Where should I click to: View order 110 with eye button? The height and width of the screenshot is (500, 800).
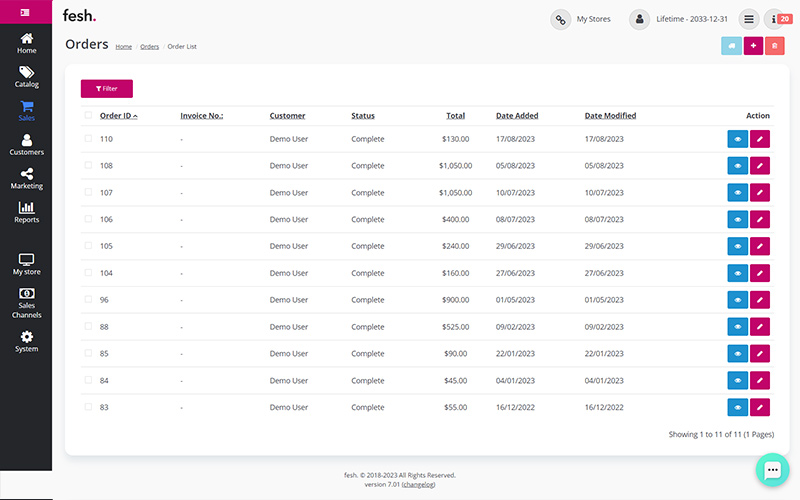(737, 139)
